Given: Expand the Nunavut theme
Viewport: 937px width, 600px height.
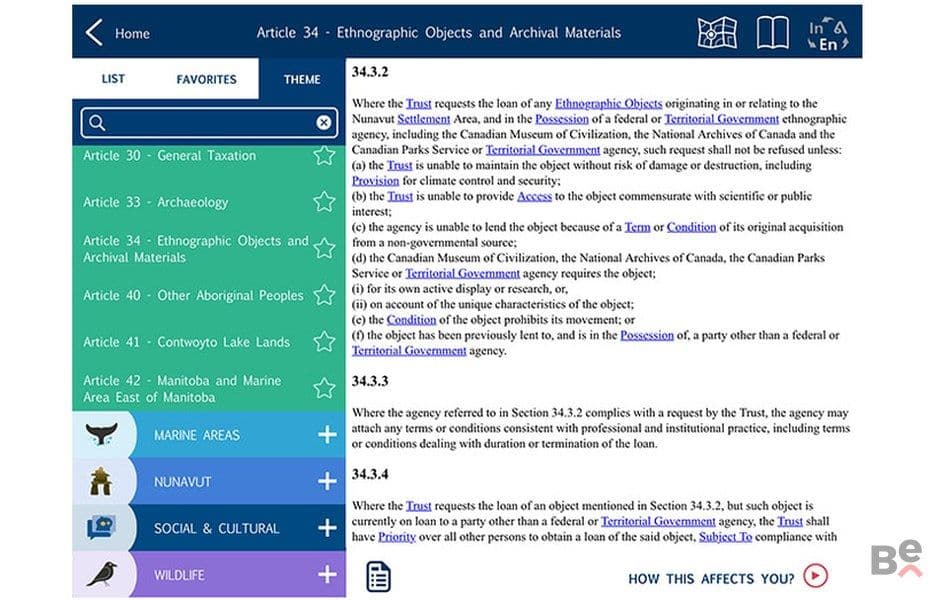Looking at the screenshot, I should tap(327, 481).
